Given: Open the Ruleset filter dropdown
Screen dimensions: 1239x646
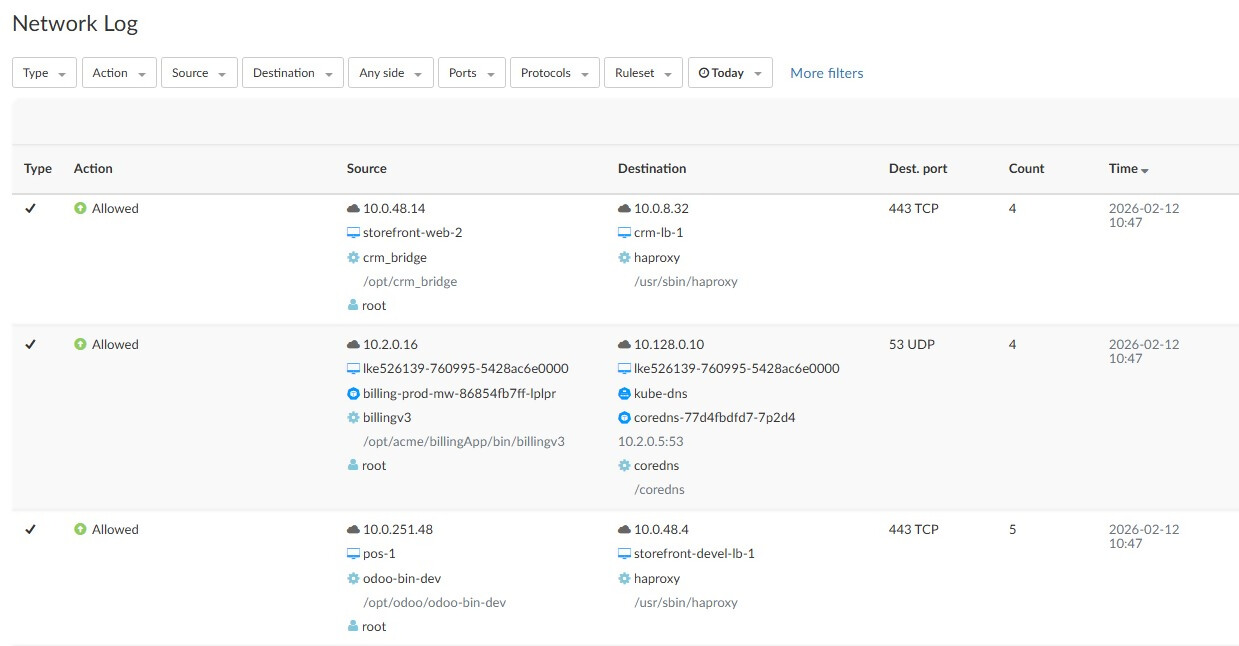Looking at the screenshot, I should 643,73.
